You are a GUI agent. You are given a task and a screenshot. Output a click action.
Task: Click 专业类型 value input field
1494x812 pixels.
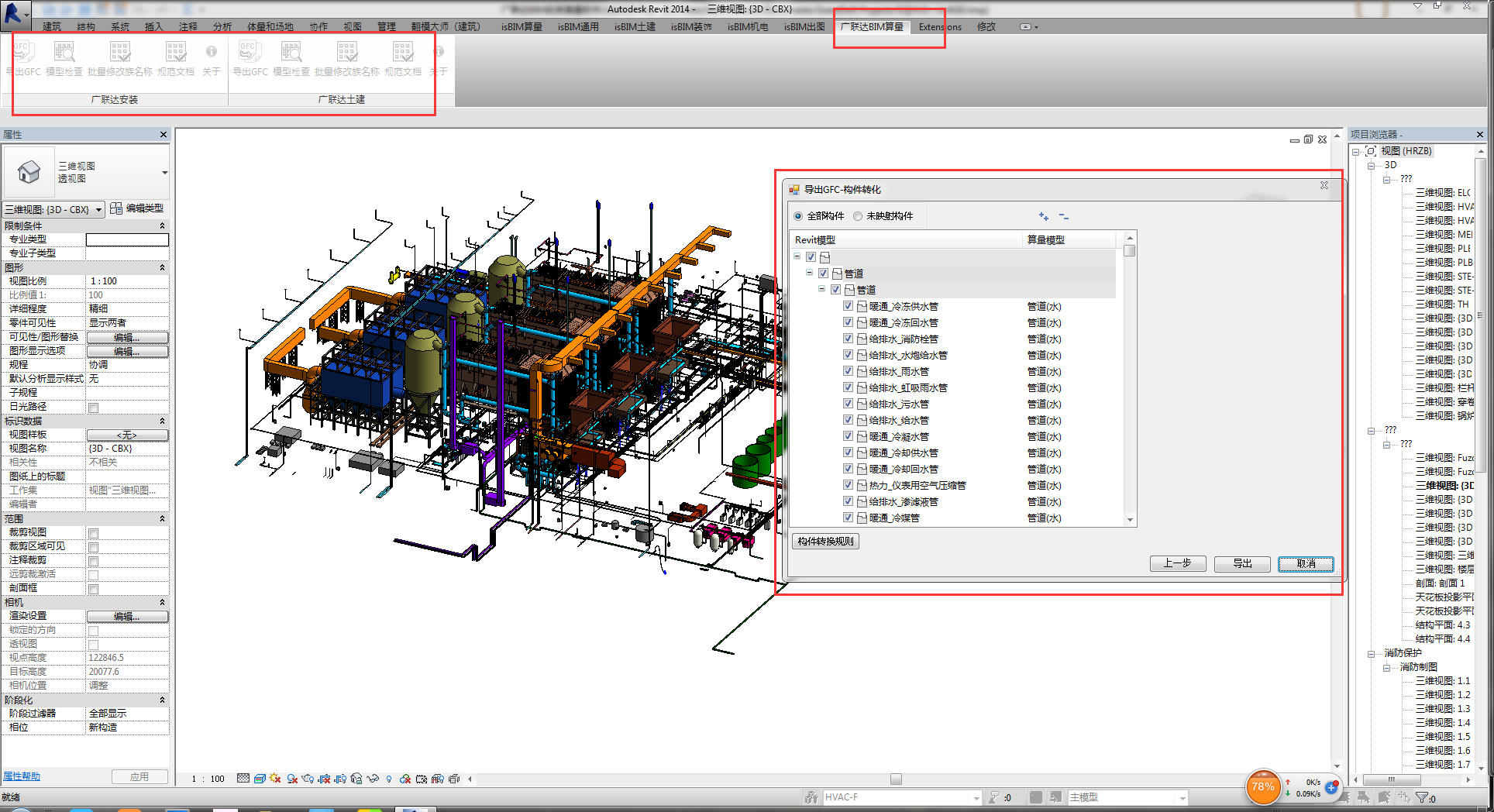coord(127,239)
